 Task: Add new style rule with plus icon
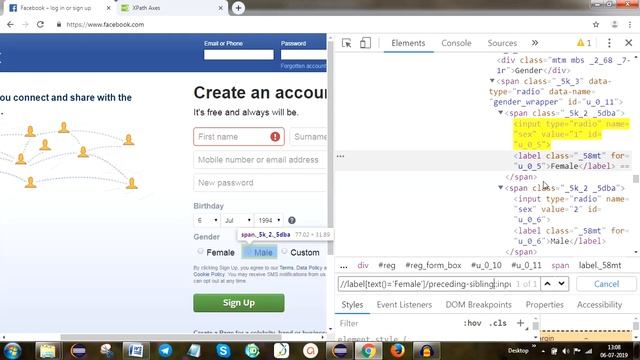click(x=520, y=323)
